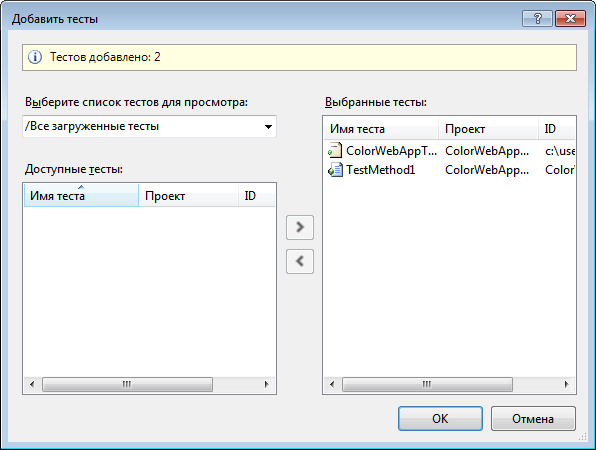Close the 'Добавить тесты' dialog
Image resolution: width=596 pixels, height=450 pixels.
click(570, 18)
